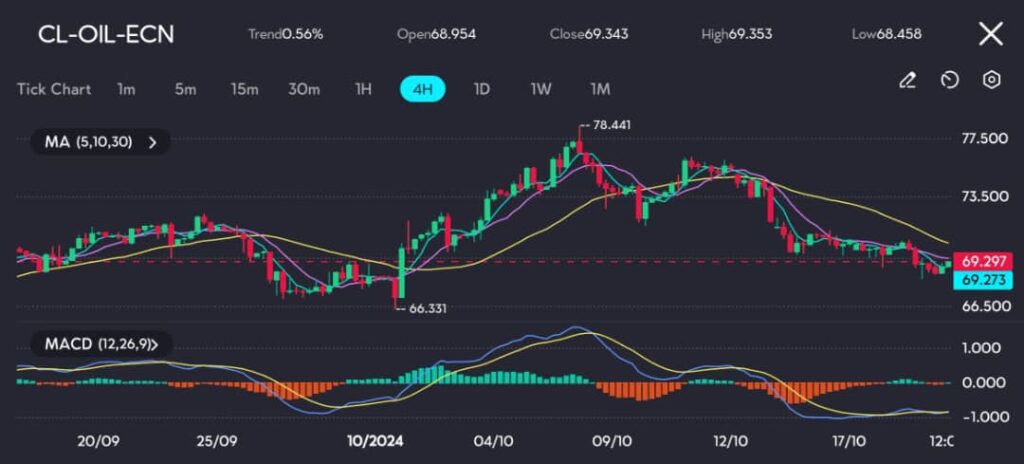The width and height of the screenshot is (1024, 464).
Task: Open the pencil drawing tool
Action: tap(907, 80)
